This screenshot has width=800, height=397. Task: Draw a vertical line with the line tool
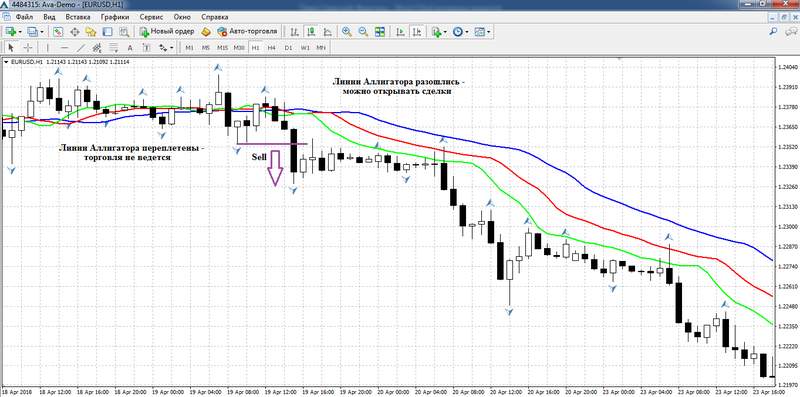(47, 47)
